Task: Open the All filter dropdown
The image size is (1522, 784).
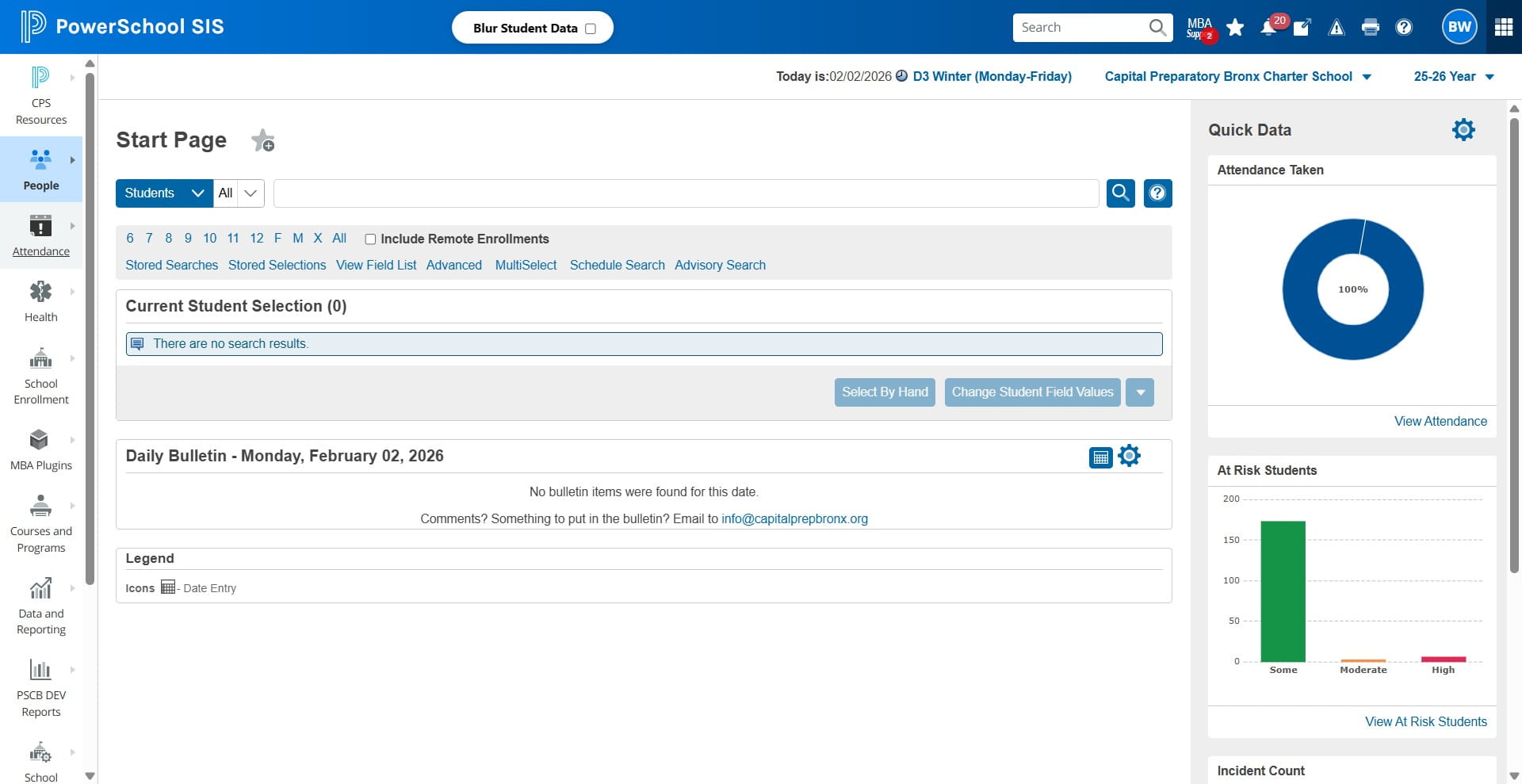Action: [x=239, y=193]
